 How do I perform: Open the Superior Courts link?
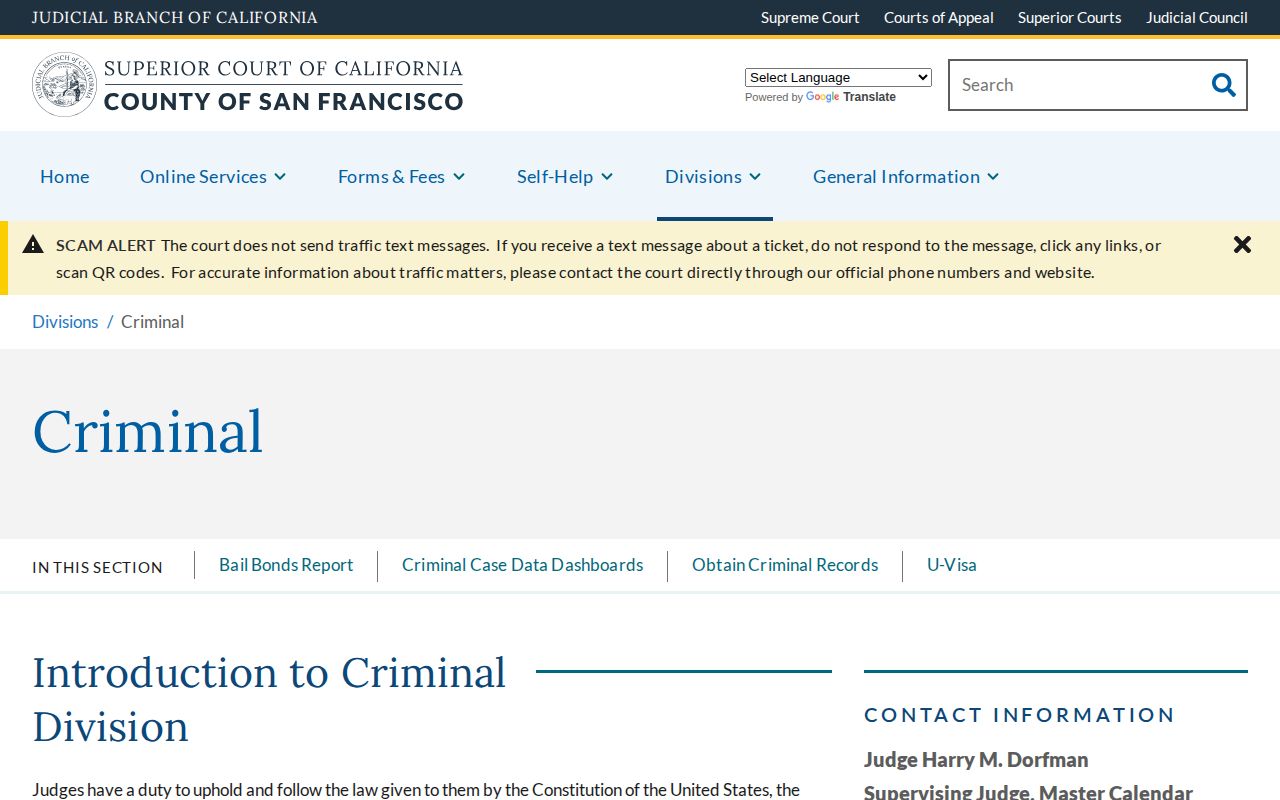pos(1070,17)
